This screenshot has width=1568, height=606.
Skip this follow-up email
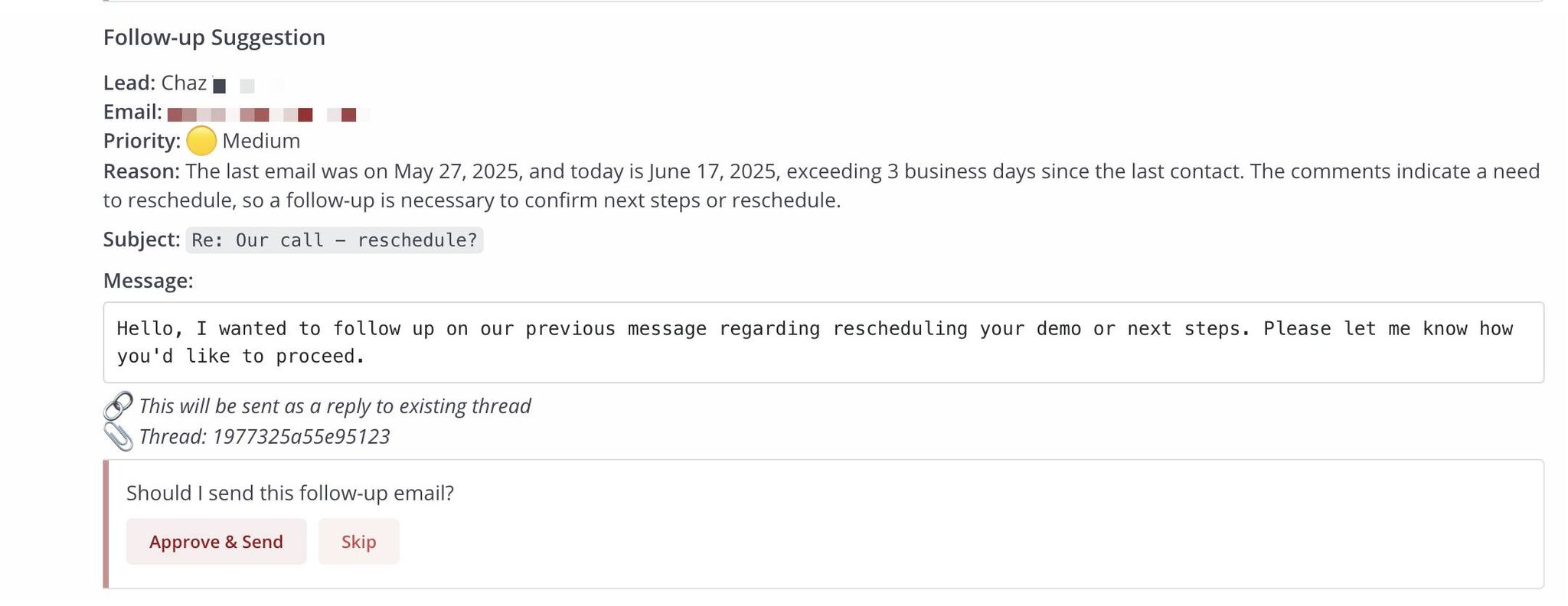coord(358,542)
